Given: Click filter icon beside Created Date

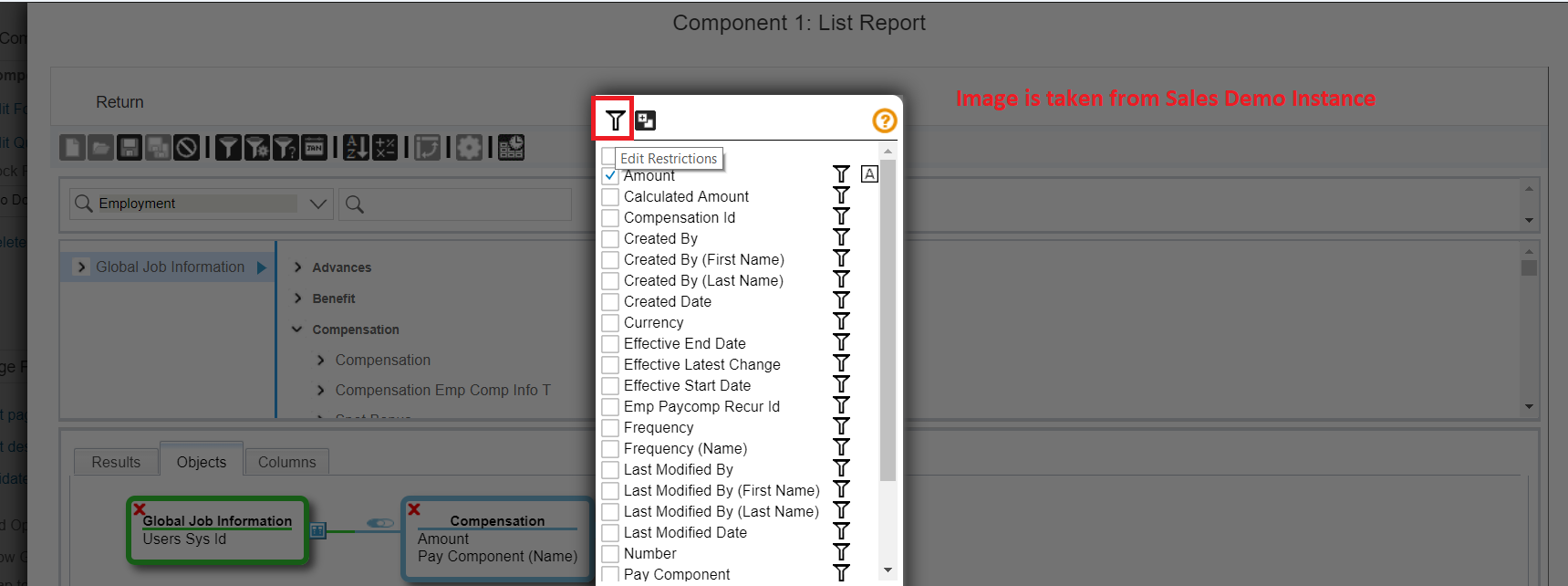Looking at the screenshot, I should pyautogui.click(x=841, y=300).
